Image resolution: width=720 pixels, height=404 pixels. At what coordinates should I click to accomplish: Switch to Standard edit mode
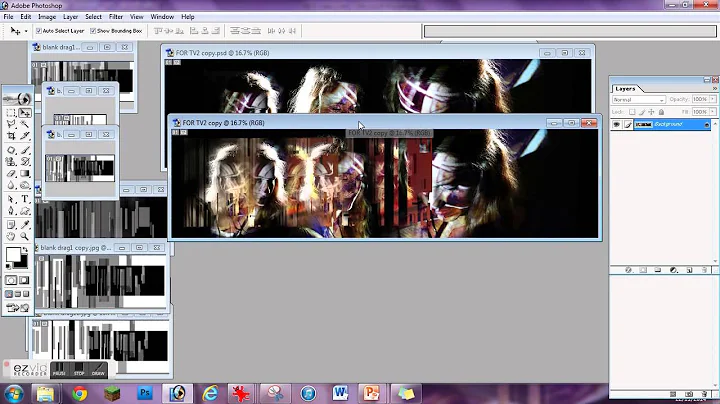click(11, 280)
